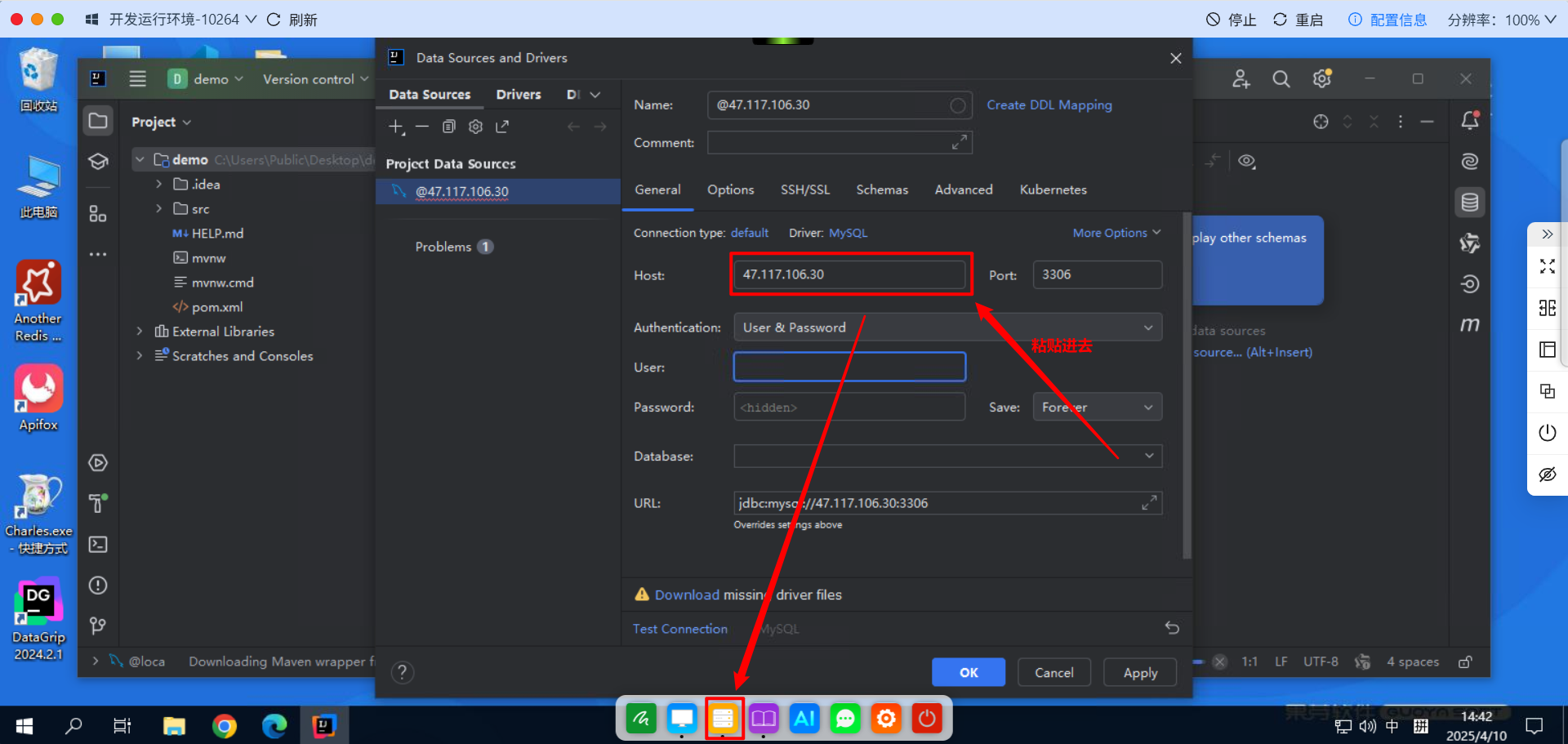
Task: Expand More Options dropdown
Action: point(1116,233)
